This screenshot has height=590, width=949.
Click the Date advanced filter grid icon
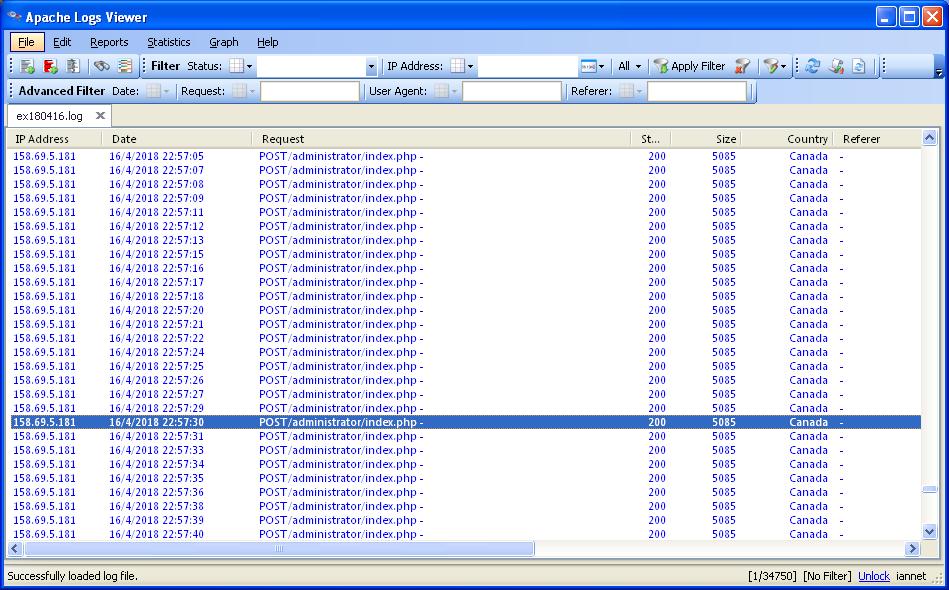point(158,91)
